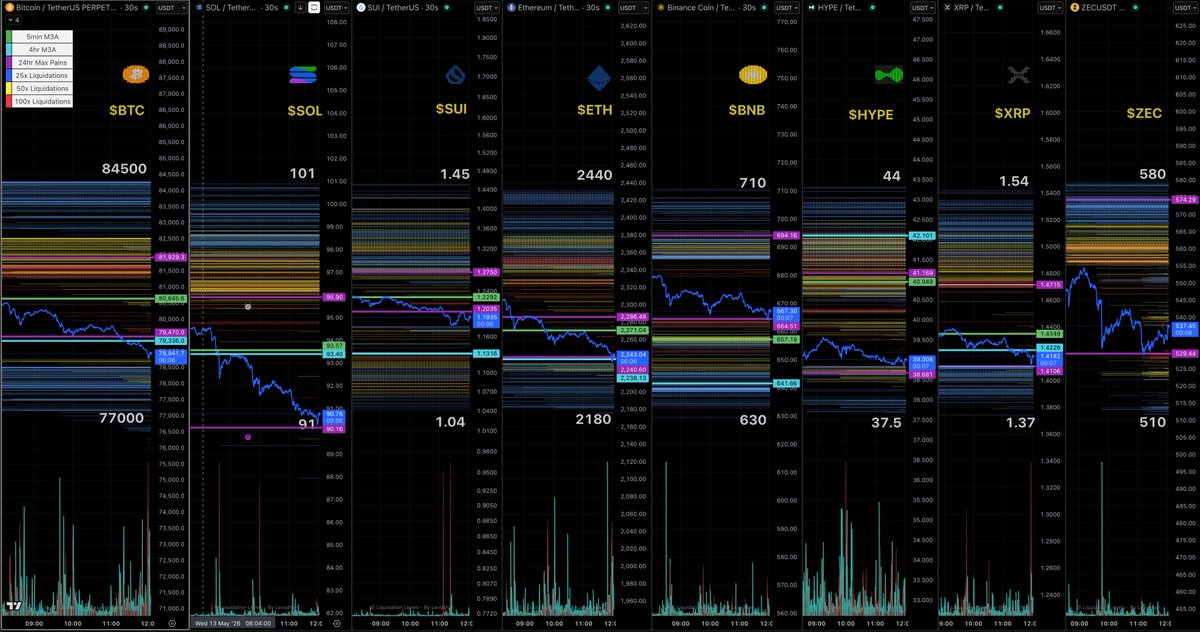Click the Binance Coin symbol icon in the chart header
This screenshot has width=1200, height=632.
(x=661, y=7)
